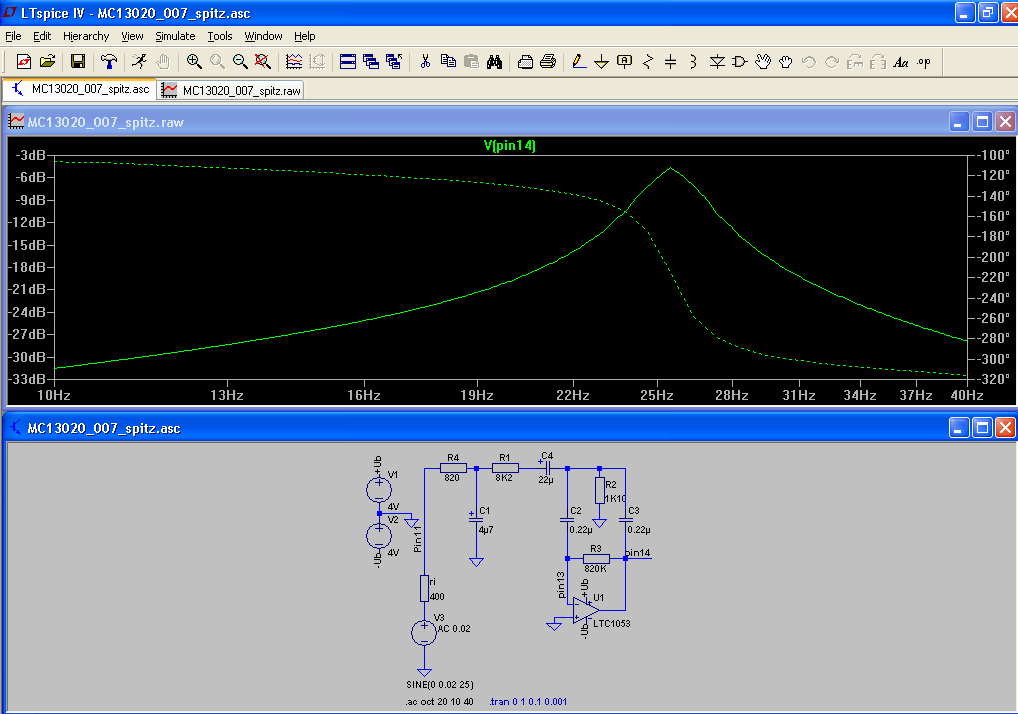This screenshot has width=1018, height=714.
Task: Select the Zoom Out magnifier icon
Action: click(240, 62)
